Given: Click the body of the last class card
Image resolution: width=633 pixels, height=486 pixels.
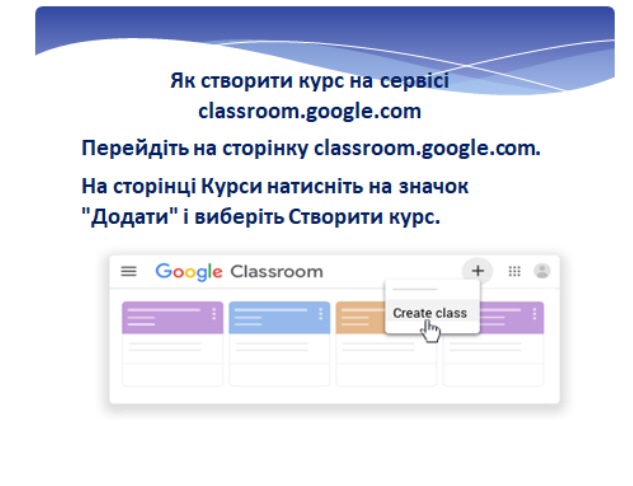Looking at the screenshot, I should [493, 358].
